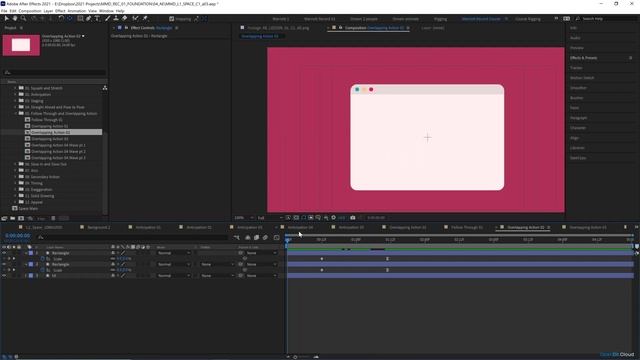Viewport: 640px width, 360px height.
Task: Select the Hand tool
Action: tap(15, 18)
